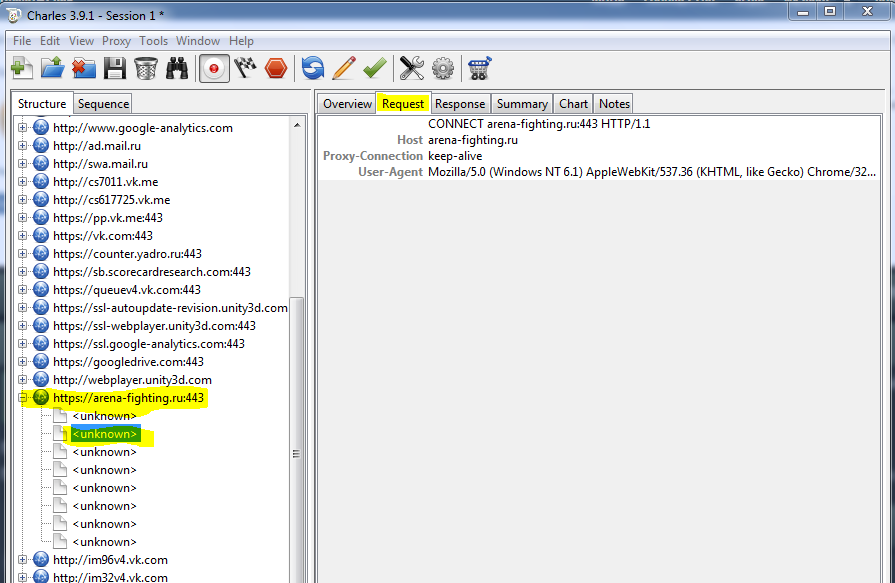Click the highlighted <unknown> request row
Image resolution: width=895 pixels, height=583 pixels.
coord(104,434)
